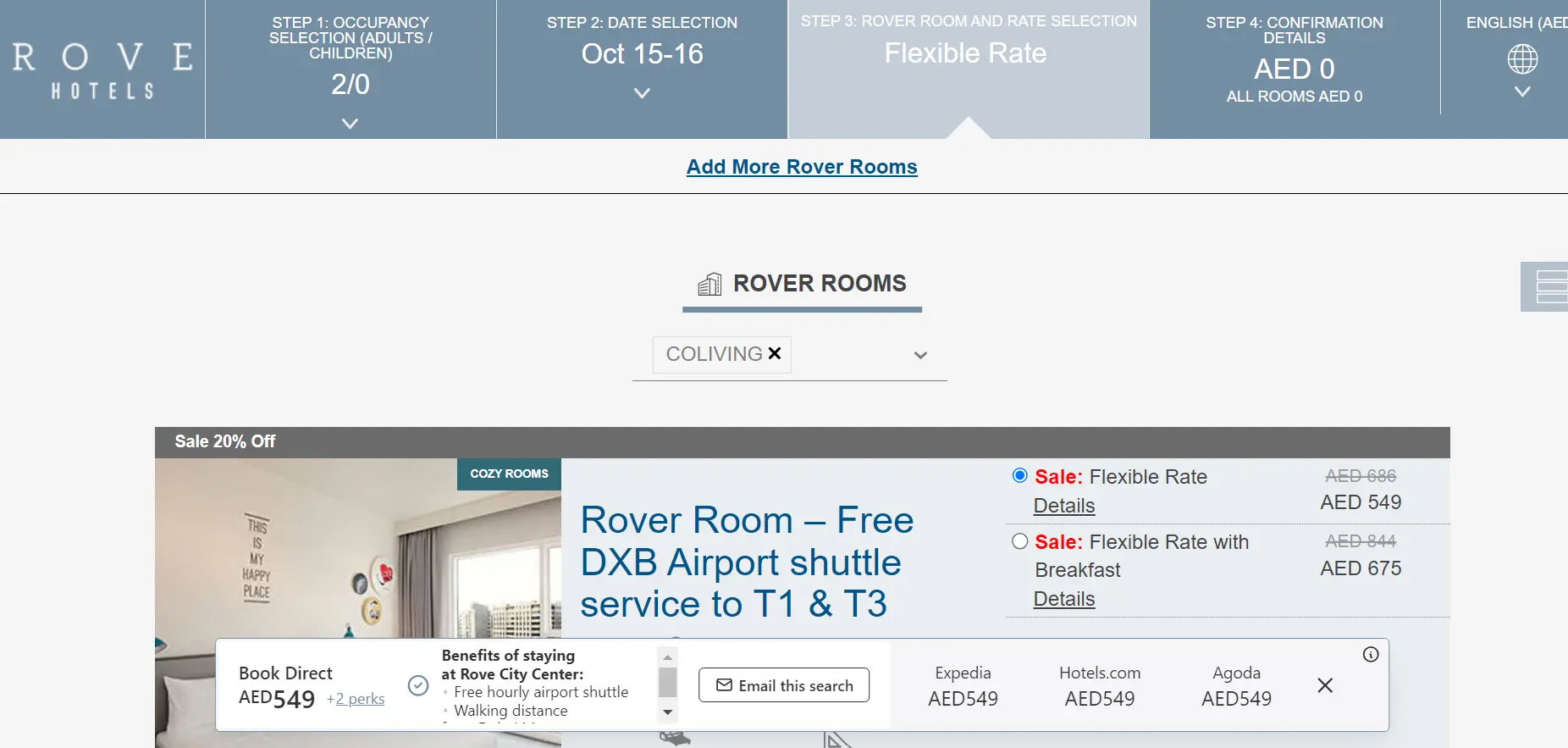Screen dimensions: 1568x748
Task: Click the circled checkmark beside Book Direct benefits
Action: (x=417, y=685)
